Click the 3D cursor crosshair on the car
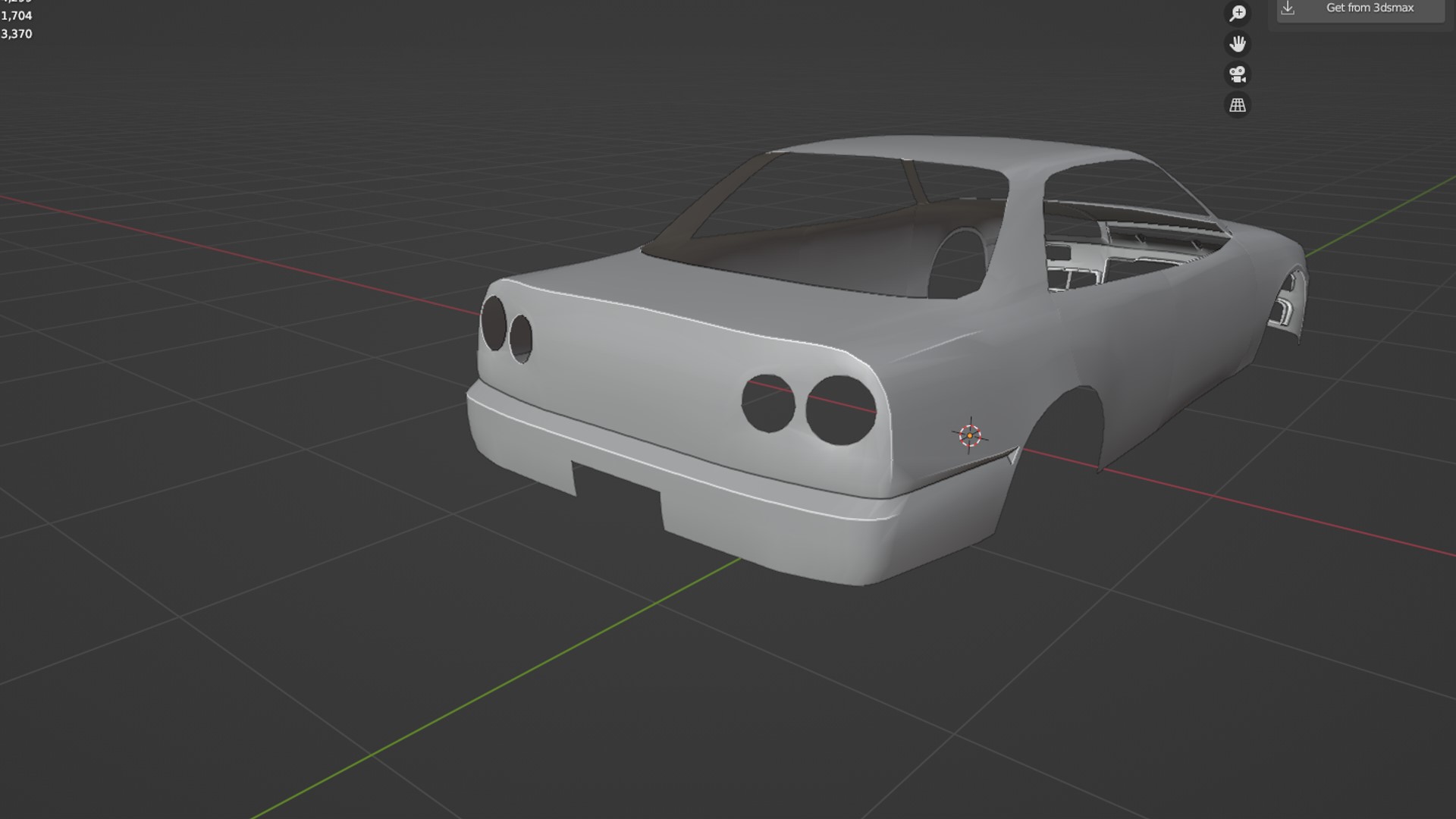This screenshot has height=819, width=1456. (x=970, y=435)
